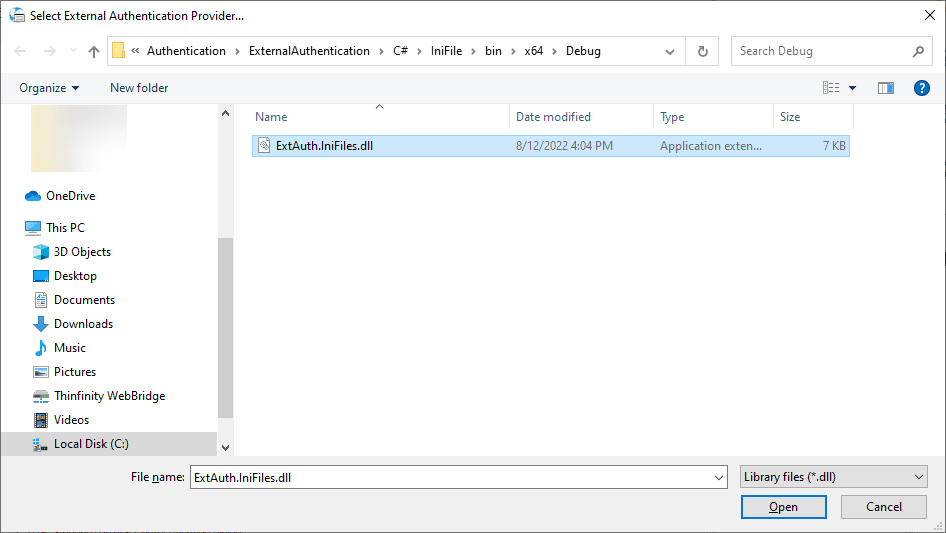Image resolution: width=946 pixels, height=533 pixels.
Task: Expand chevron after C# breadcrumb
Action: click(x=419, y=51)
